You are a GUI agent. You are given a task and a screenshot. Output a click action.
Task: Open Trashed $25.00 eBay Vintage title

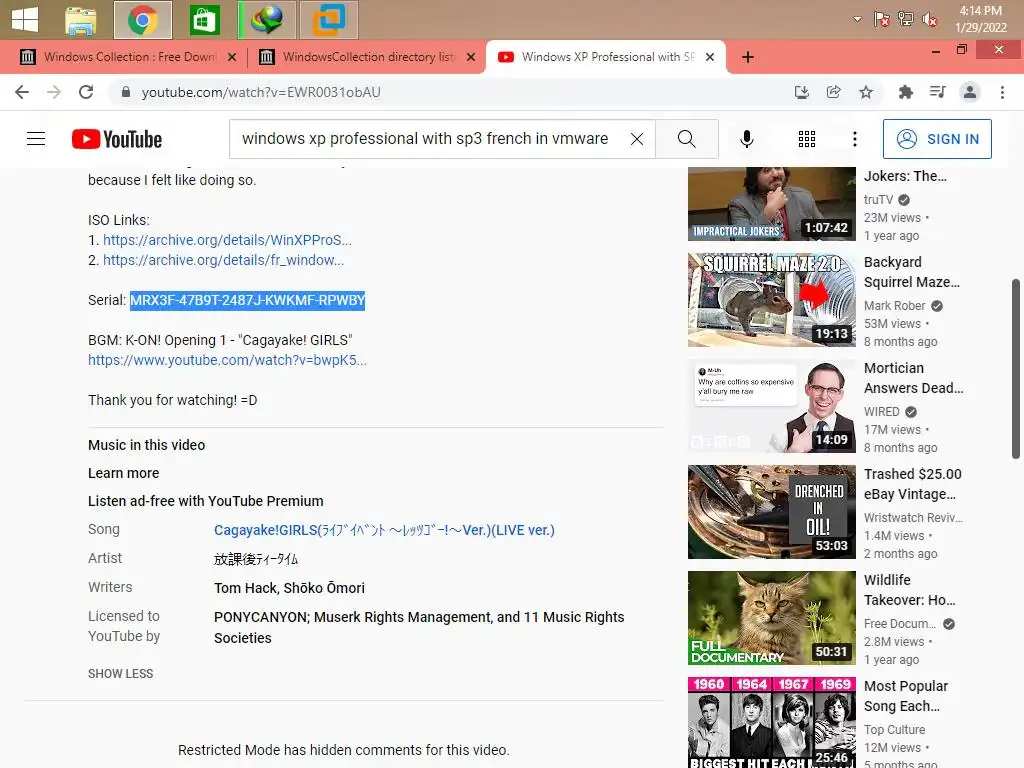pos(912,484)
